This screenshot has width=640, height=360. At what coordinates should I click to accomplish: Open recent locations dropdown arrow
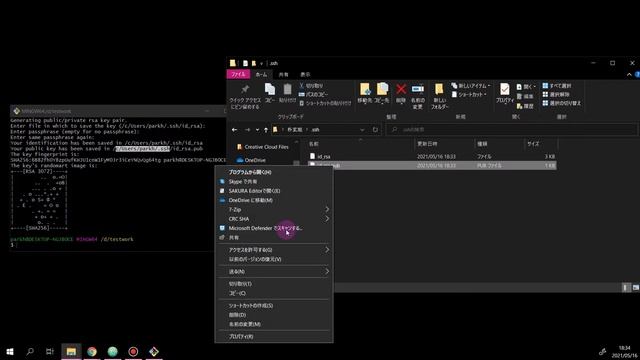coord(257,130)
